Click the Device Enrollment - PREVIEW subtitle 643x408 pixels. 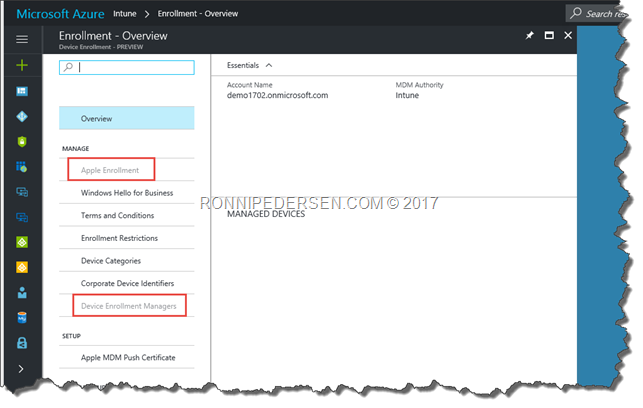[101, 47]
